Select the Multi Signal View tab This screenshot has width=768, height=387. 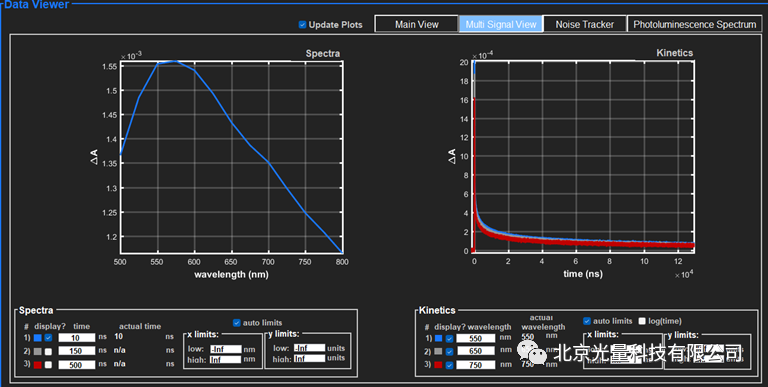pyautogui.click(x=501, y=24)
